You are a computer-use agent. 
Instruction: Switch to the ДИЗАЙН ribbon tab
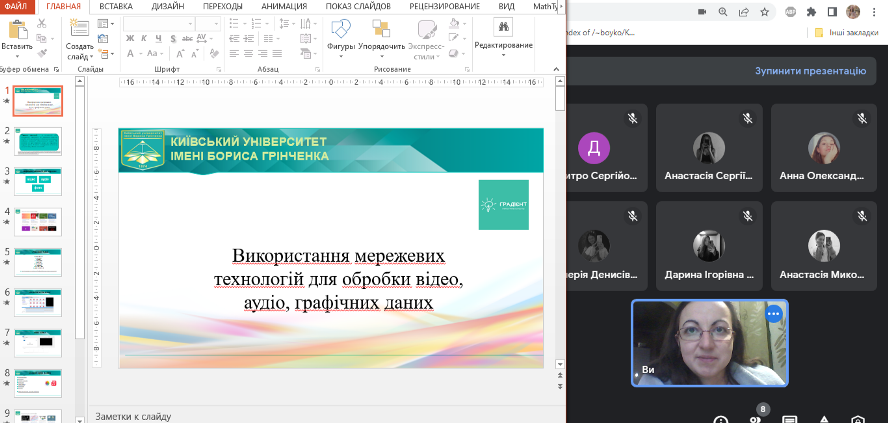[166, 6]
